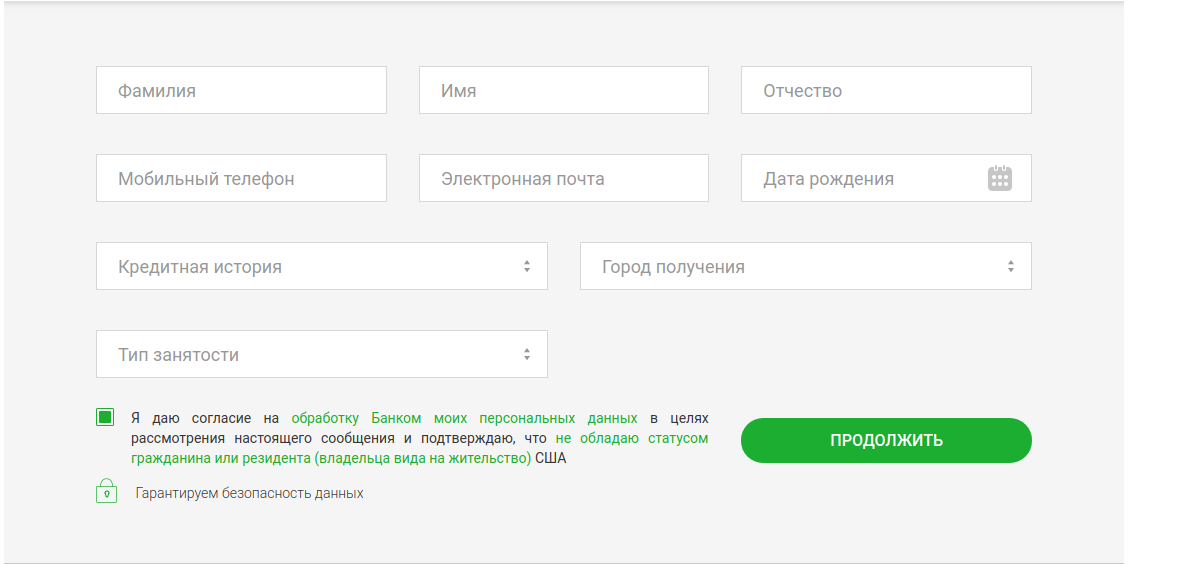Image resolution: width=1191 pixels, height=579 pixels.
Task: Click into the Имя text field
Action: pyautogui.click(x=563, y=91)
